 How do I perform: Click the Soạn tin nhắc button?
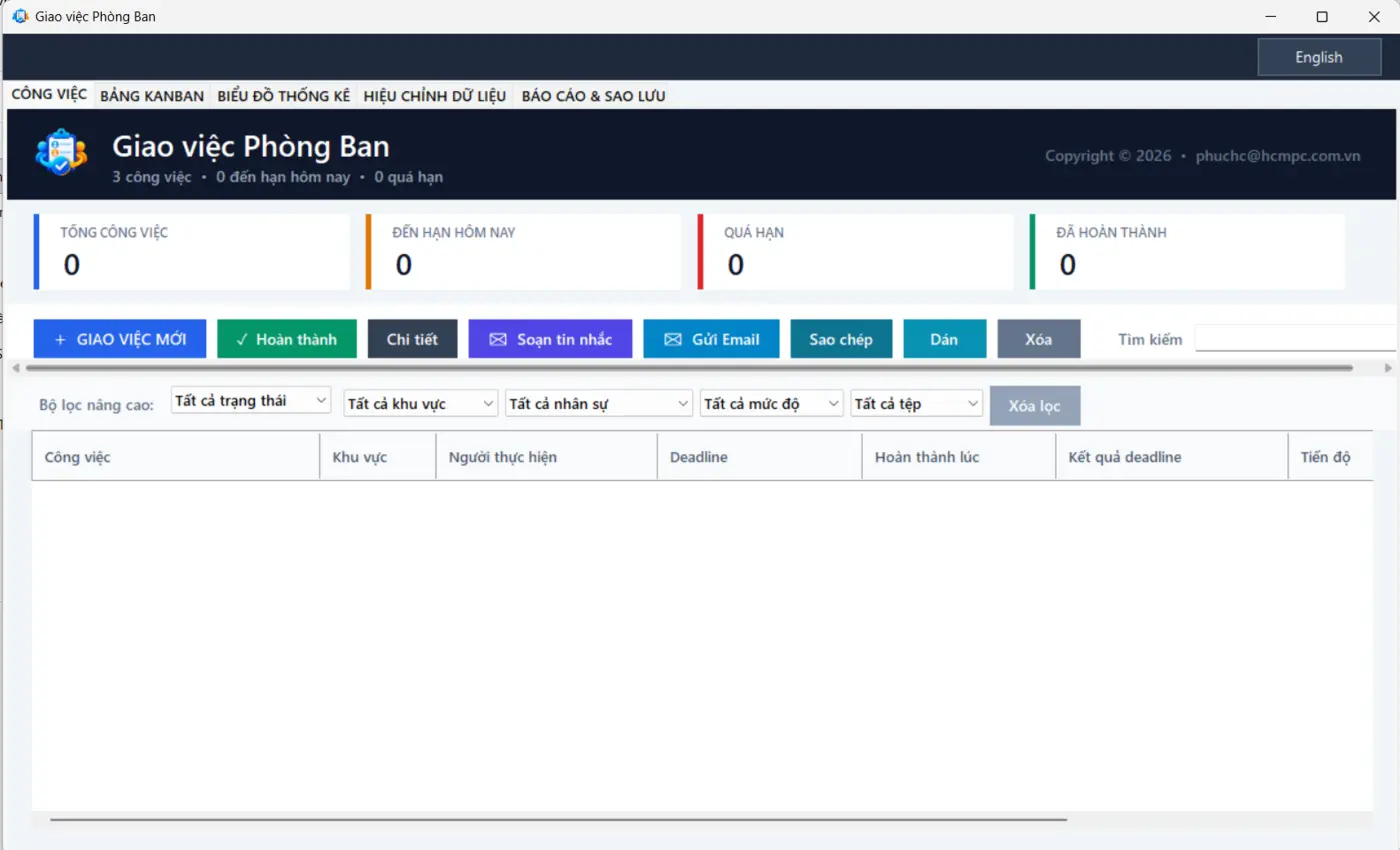pyautogui.click(x=551, y=339)
